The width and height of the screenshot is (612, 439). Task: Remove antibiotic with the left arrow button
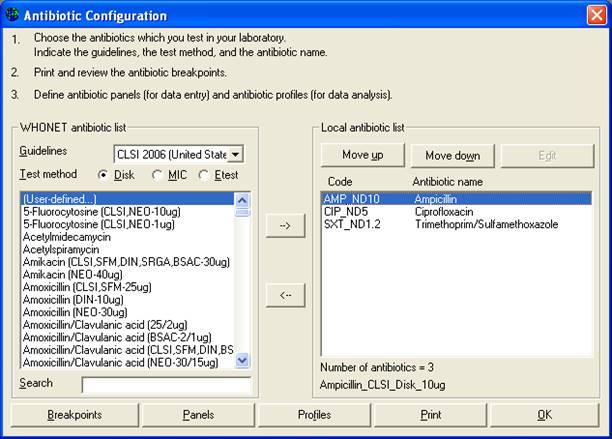click(x=285, y=295)
